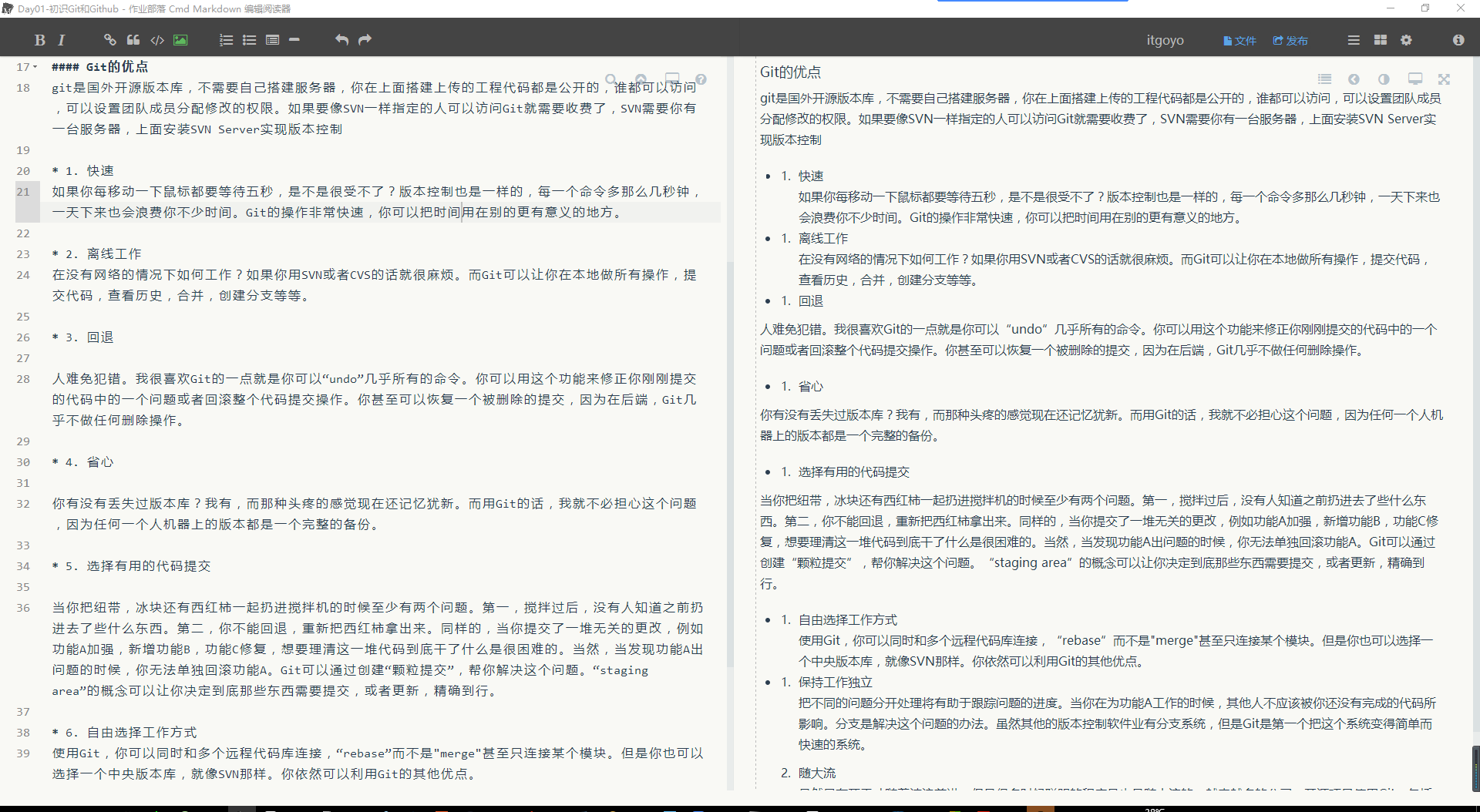Open settings via the gear icon
The image size is (1480, 812).
1406,40
